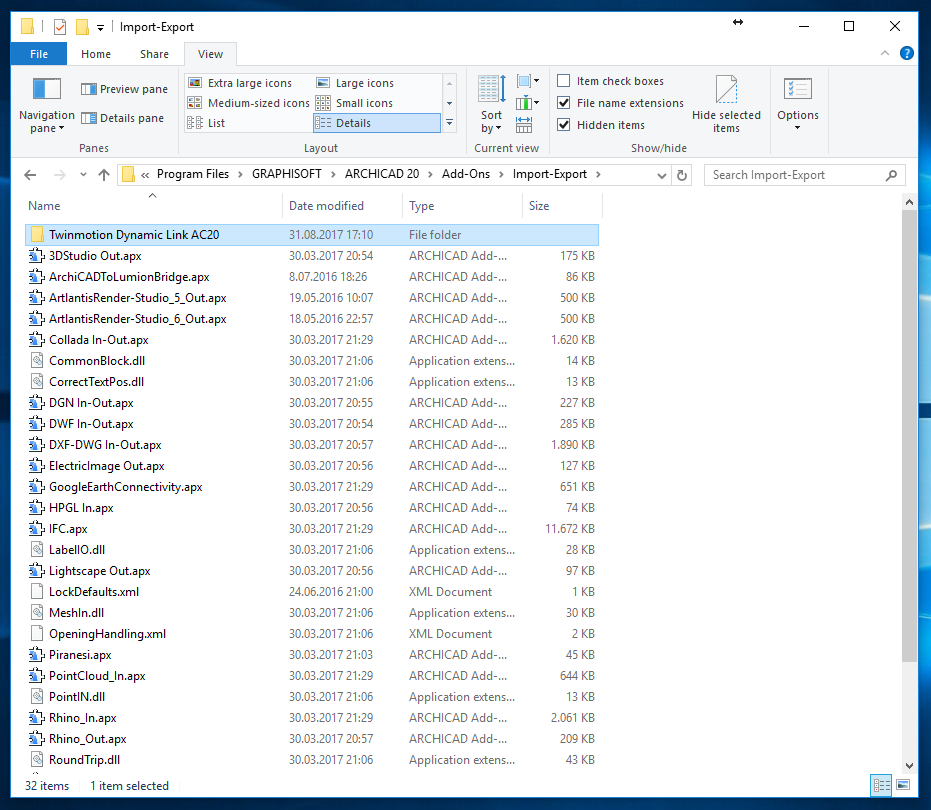The width and height of the screenshot is (931, 810).
Task: Size all columns to fit
Action: click(x=524, y=125)
